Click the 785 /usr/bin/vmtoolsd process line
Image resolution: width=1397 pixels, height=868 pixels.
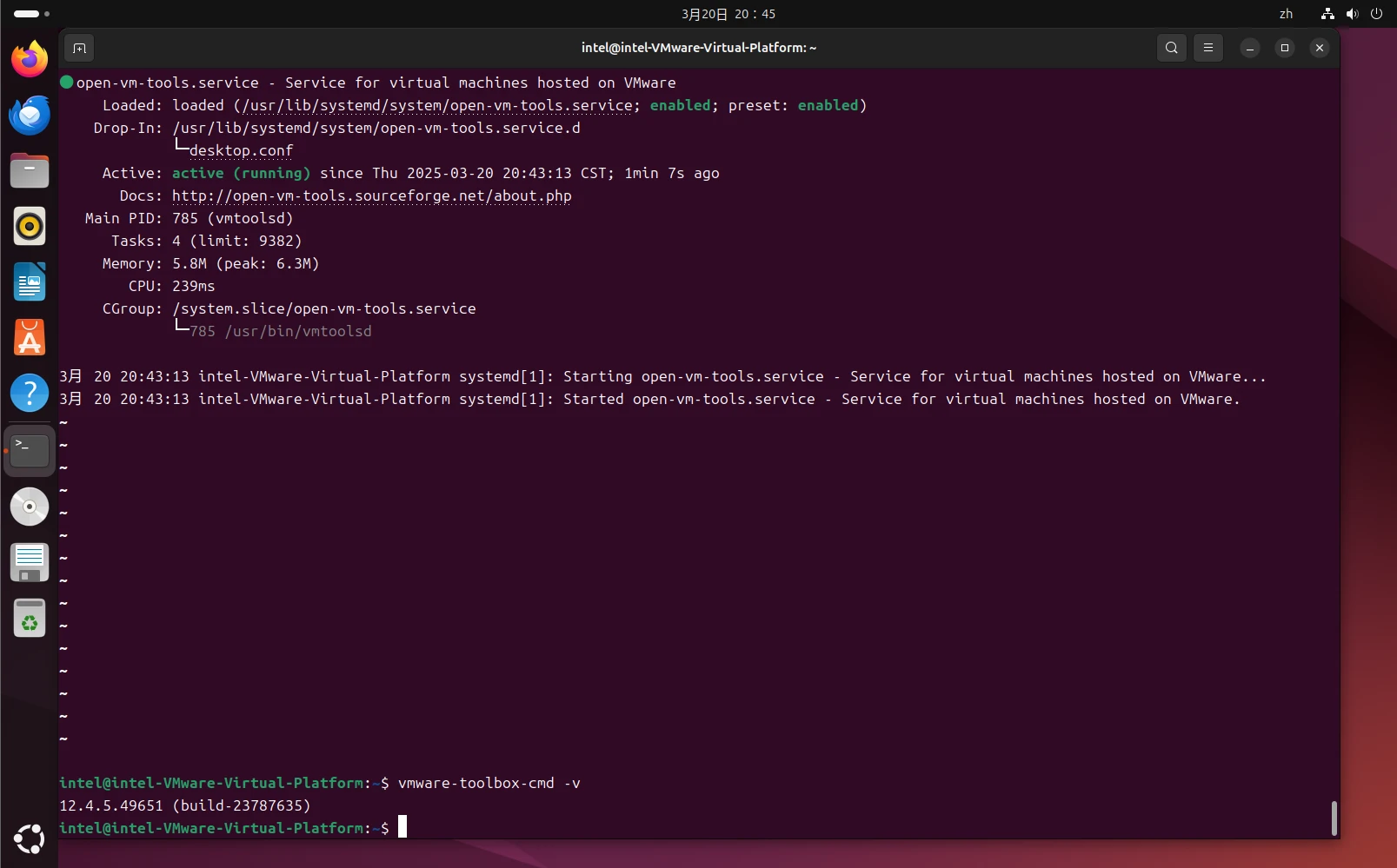(x=281, y=331)
